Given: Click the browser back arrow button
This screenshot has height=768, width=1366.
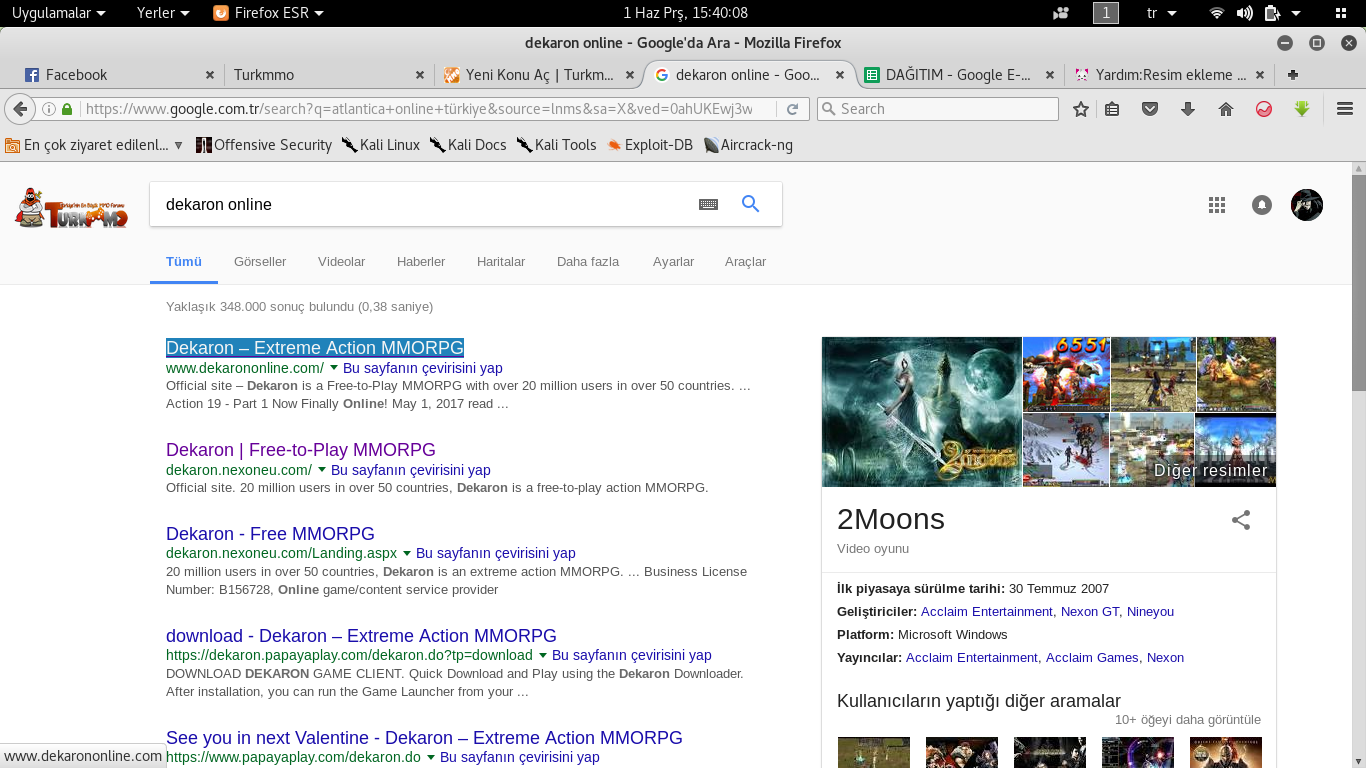Looking at the screenshot, I should coord(19,109).
